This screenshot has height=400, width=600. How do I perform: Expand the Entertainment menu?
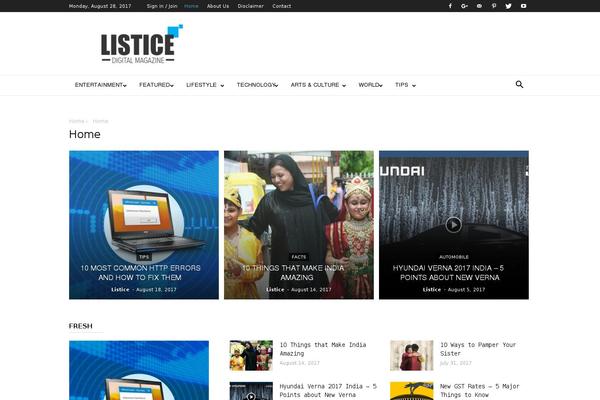101,85
